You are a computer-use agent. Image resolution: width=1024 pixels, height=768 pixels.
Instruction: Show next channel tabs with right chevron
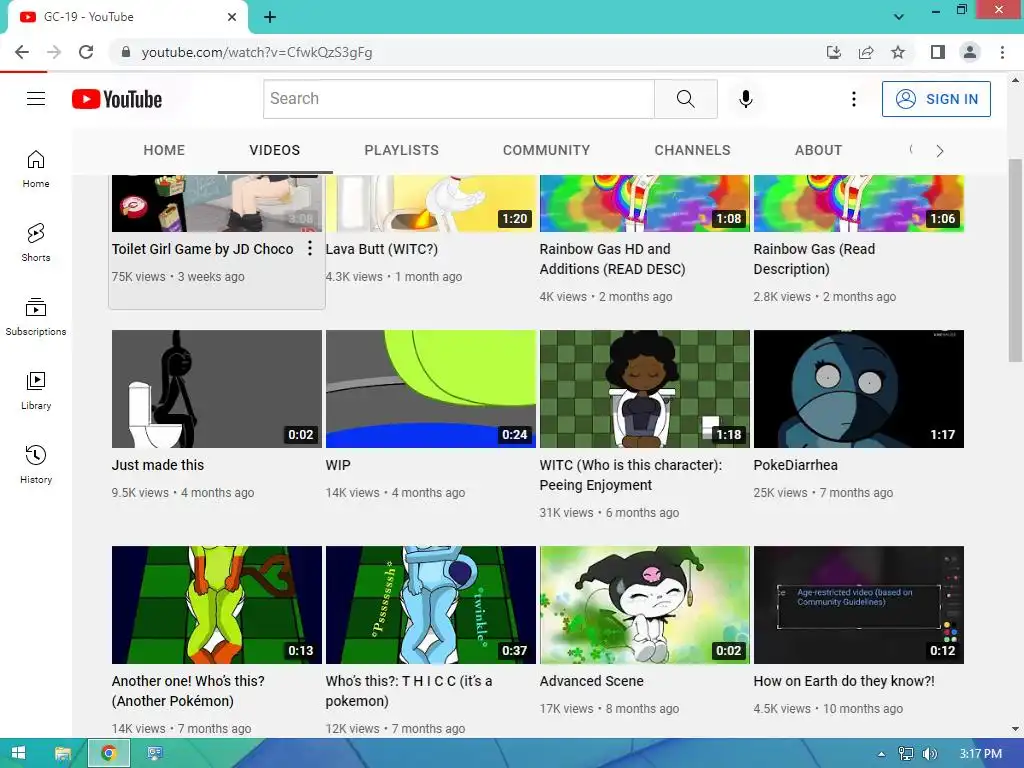939,151
